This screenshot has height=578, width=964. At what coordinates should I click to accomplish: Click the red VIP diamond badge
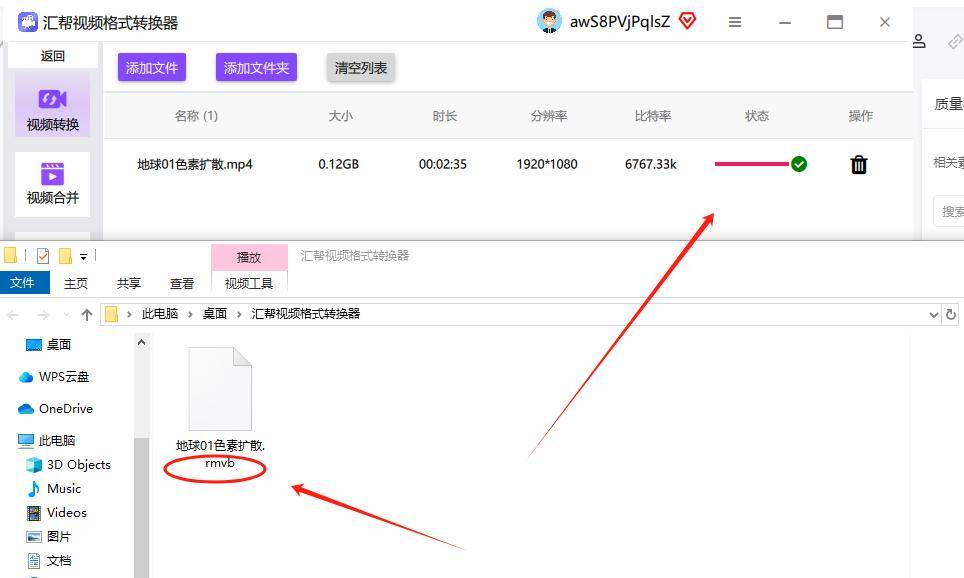(x=687, y=22)
